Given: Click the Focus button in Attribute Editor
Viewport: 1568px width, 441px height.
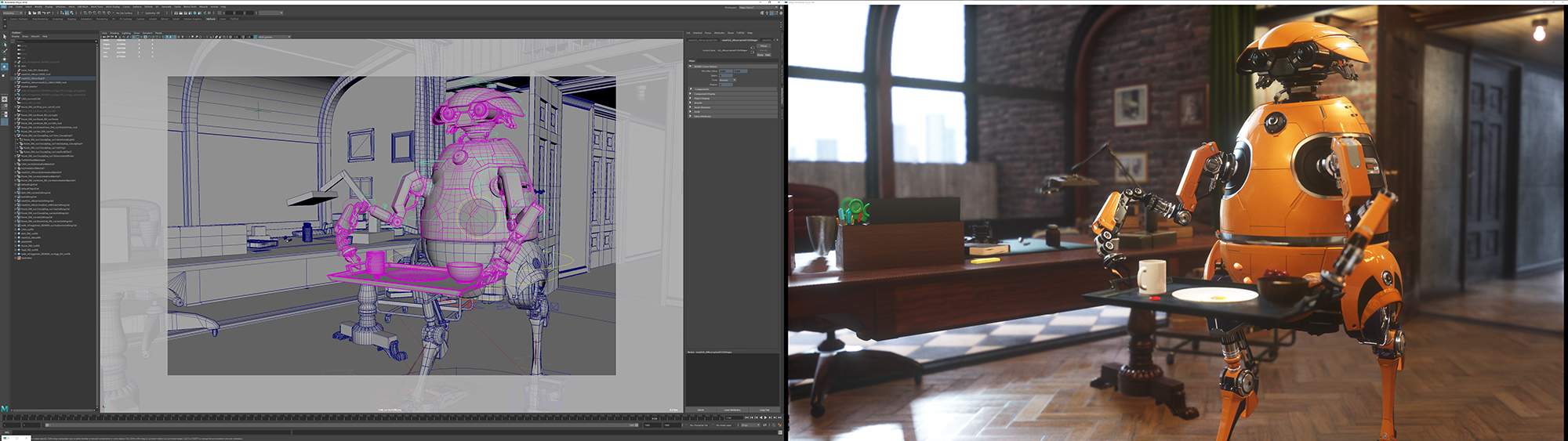Looking at the screenshot, I should (764, 46).
